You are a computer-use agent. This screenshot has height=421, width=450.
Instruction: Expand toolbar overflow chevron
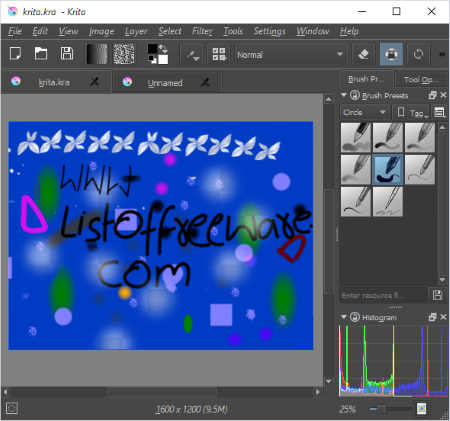pos(442,54)
